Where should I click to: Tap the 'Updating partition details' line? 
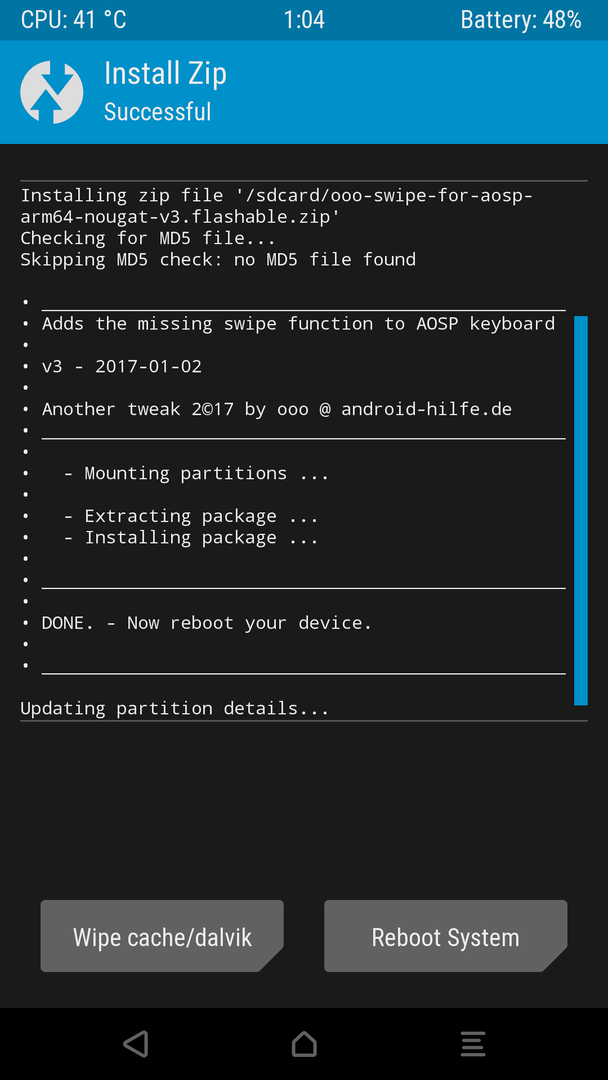click(x=175, y=708)
